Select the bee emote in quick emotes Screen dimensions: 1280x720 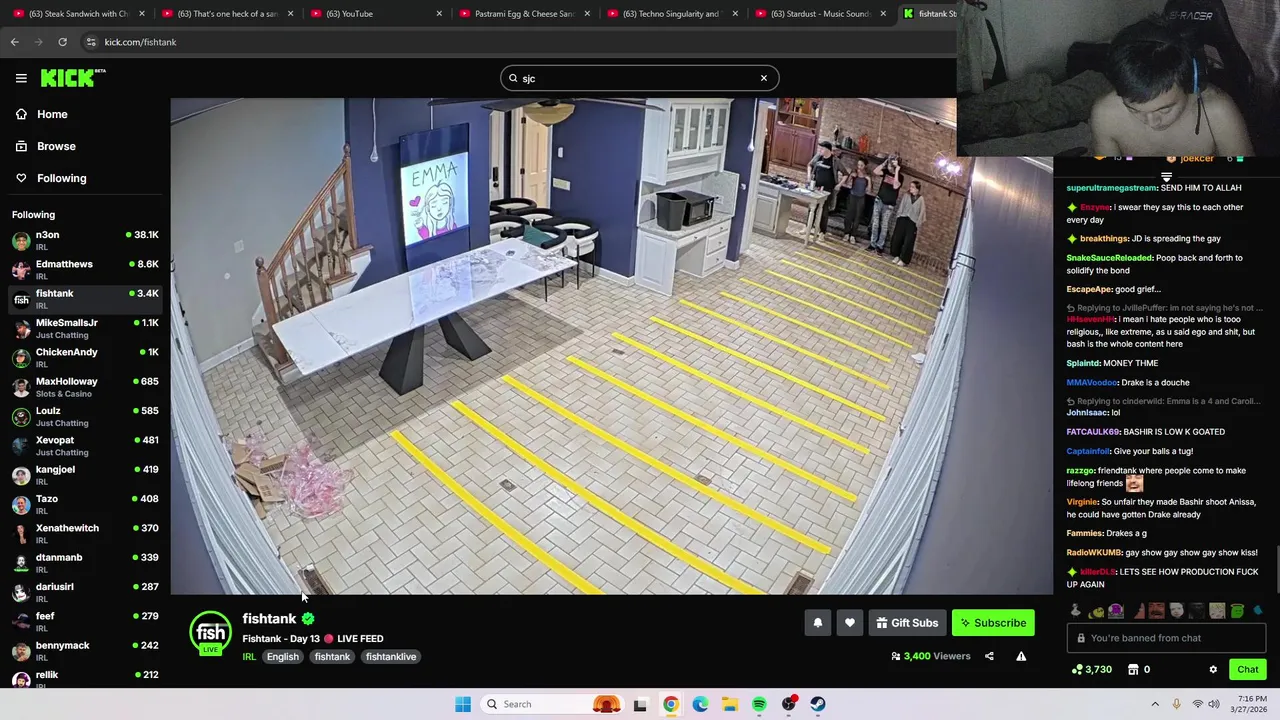click(x=1096, y=611)
